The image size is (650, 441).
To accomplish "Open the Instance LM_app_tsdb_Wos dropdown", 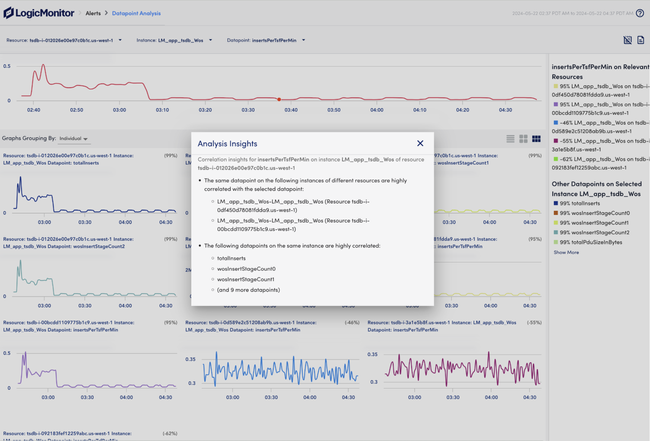I will (174, 40).
